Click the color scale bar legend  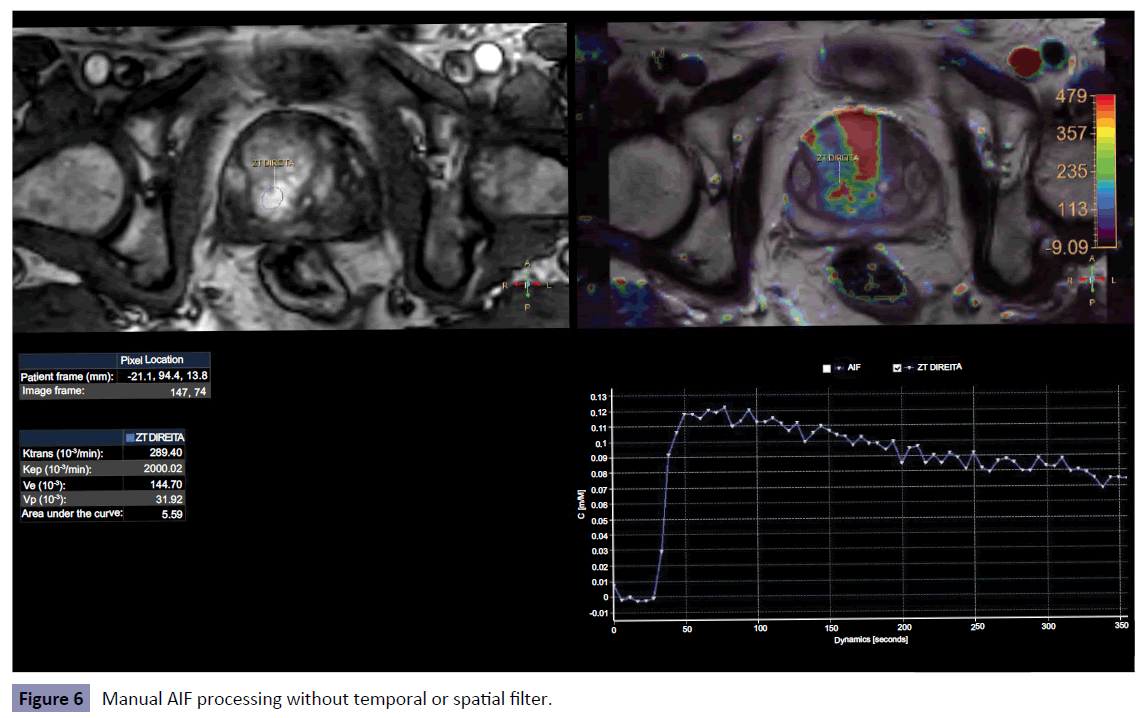1105,170
